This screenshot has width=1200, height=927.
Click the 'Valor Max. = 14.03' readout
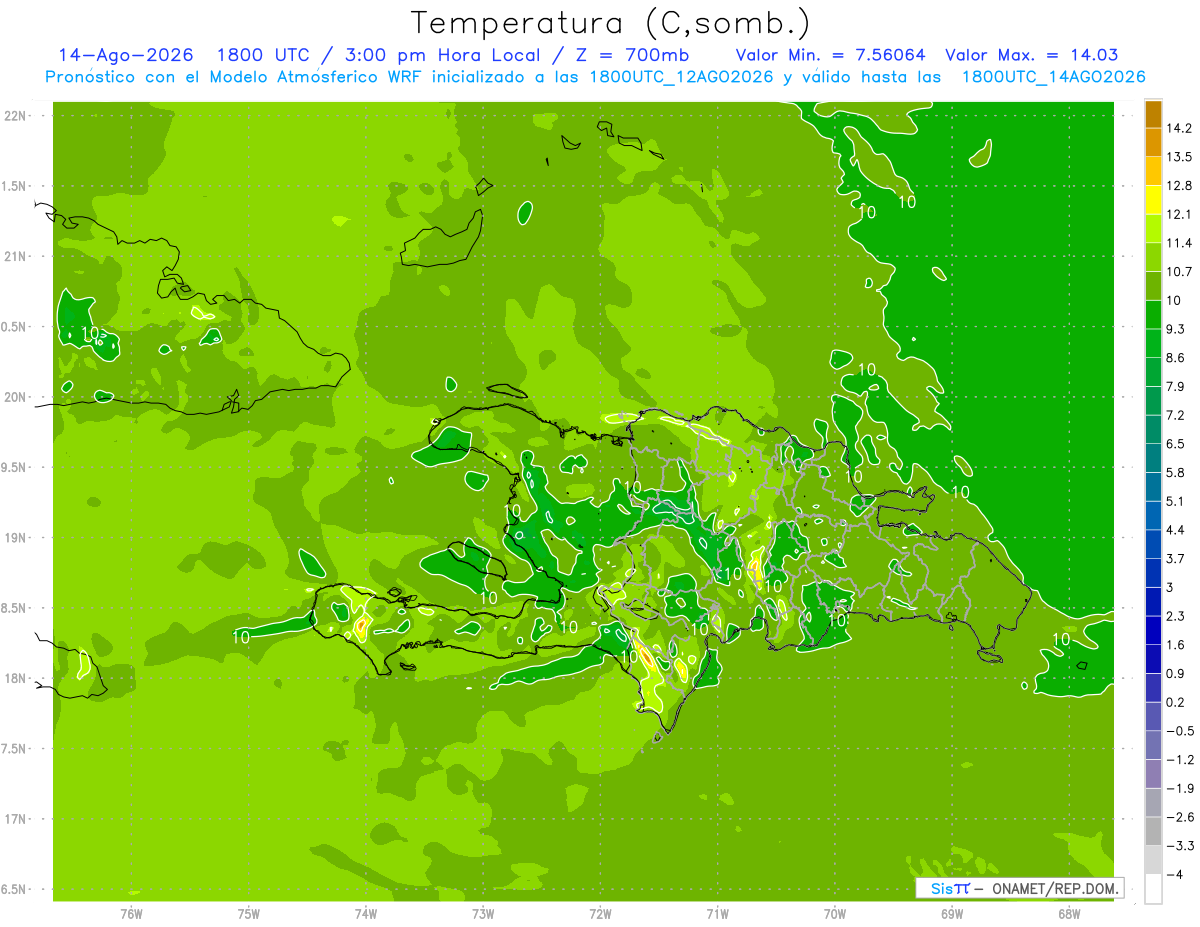[1032, 55]
